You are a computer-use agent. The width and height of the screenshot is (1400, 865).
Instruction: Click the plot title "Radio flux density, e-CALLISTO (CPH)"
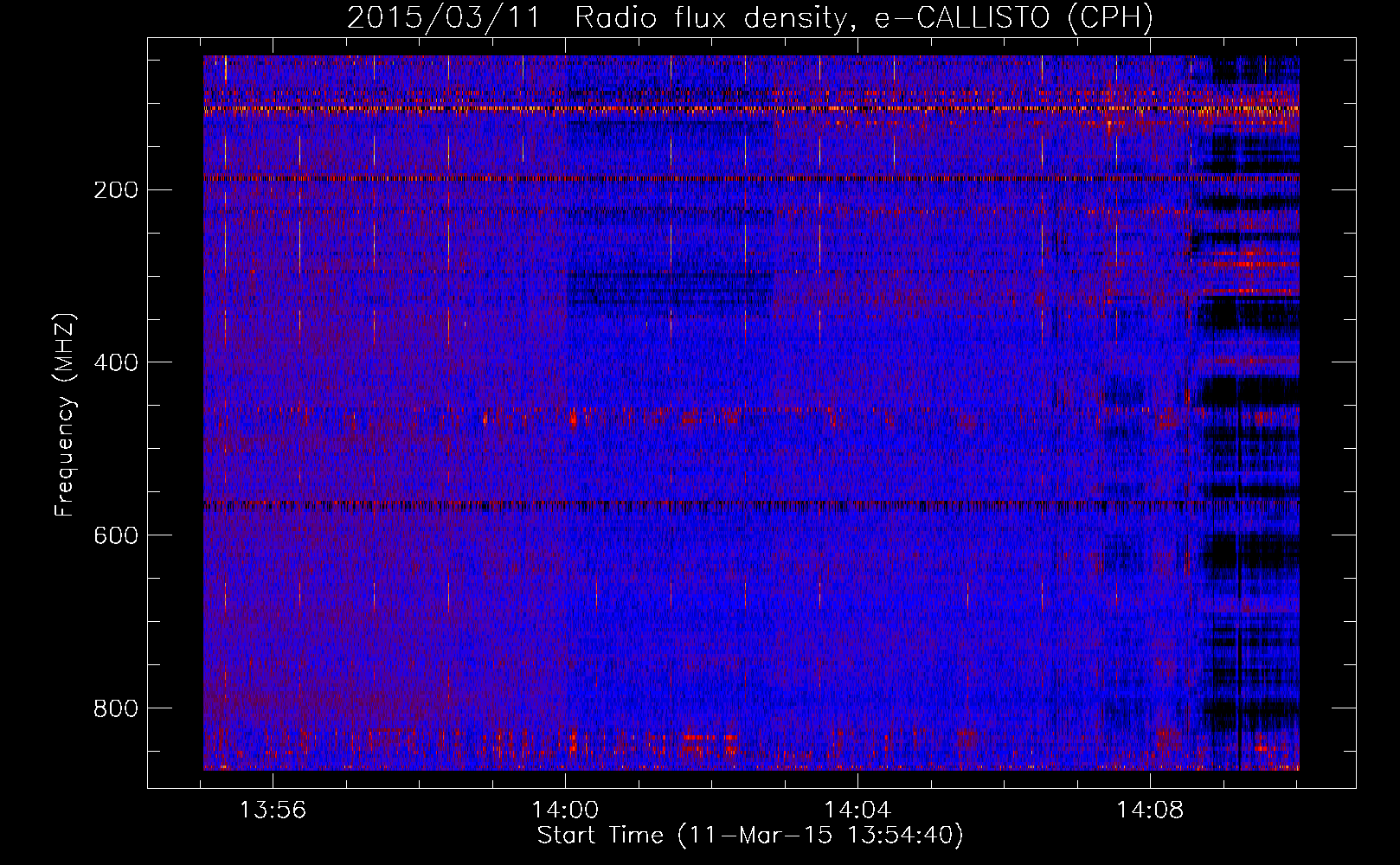[864, 17]
